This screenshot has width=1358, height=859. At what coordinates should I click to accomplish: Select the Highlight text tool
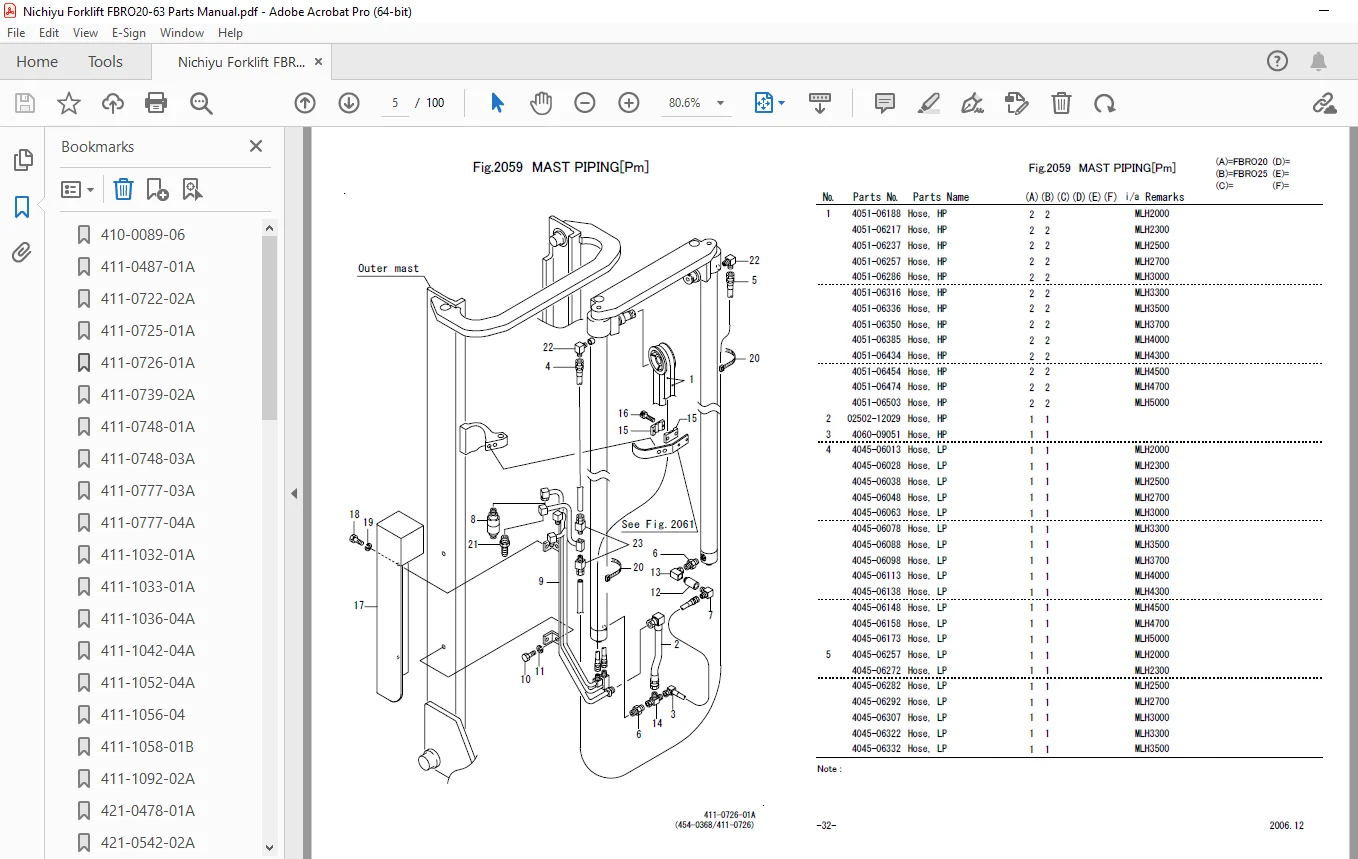(929, 103)
